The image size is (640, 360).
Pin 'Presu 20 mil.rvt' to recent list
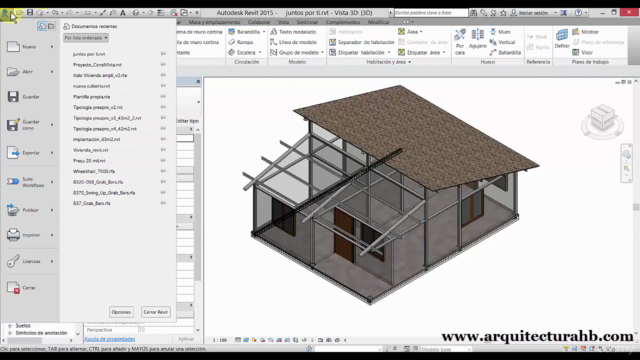click(163, 160)
